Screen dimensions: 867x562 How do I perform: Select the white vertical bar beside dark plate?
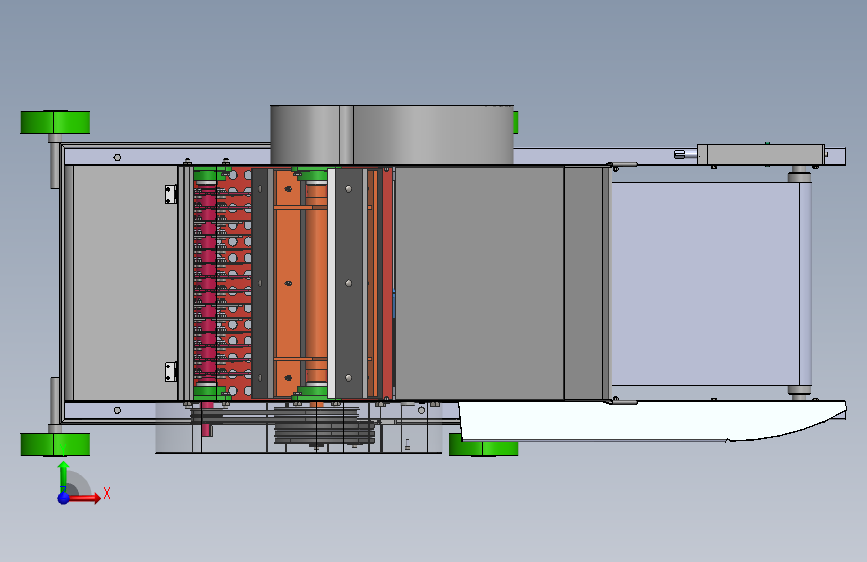coord(331,283)
